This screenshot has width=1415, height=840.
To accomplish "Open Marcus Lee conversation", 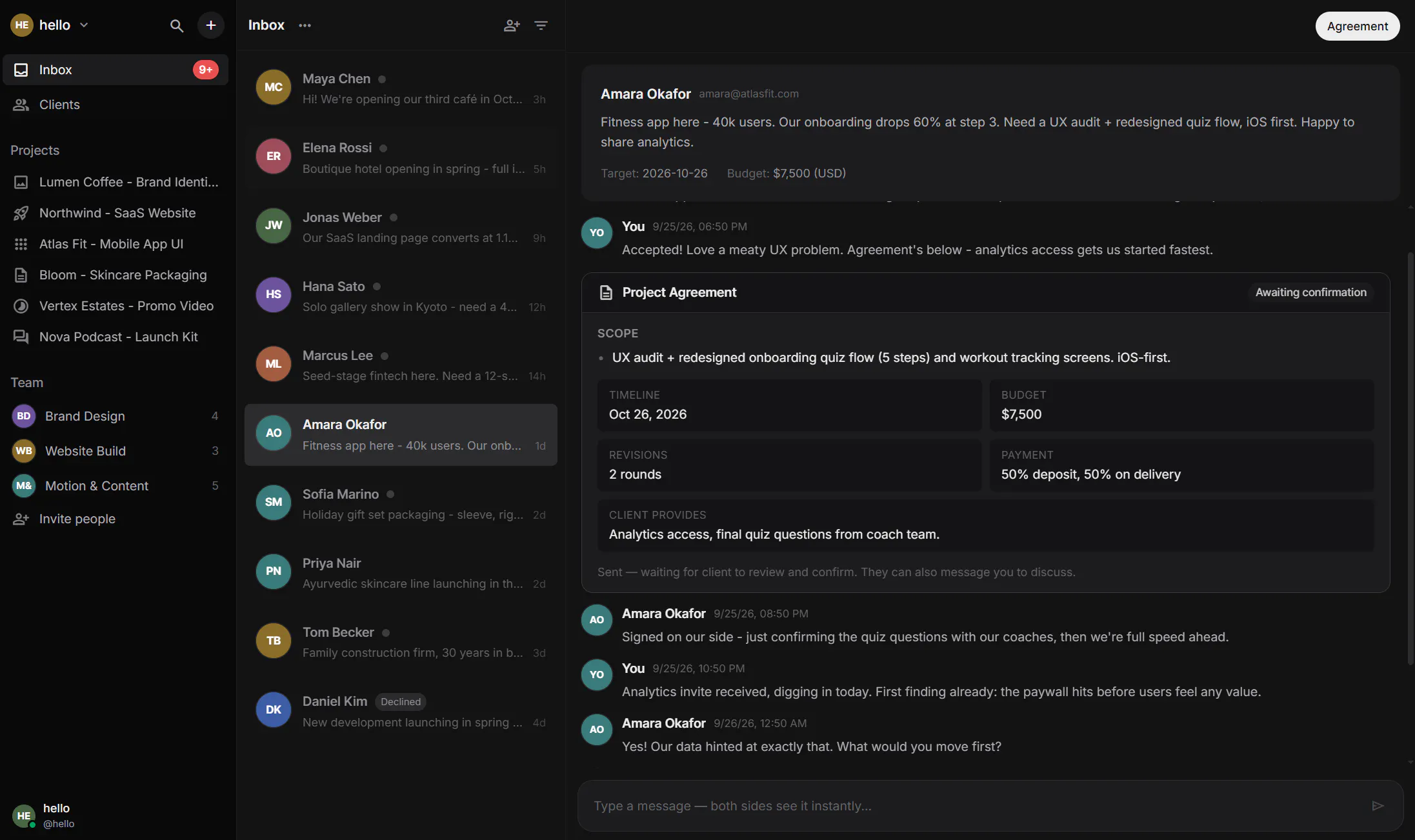I will pyautogui.click(x=401, y=365).
